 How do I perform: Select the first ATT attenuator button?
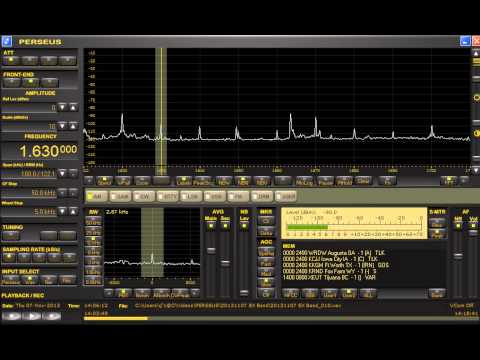11,60
